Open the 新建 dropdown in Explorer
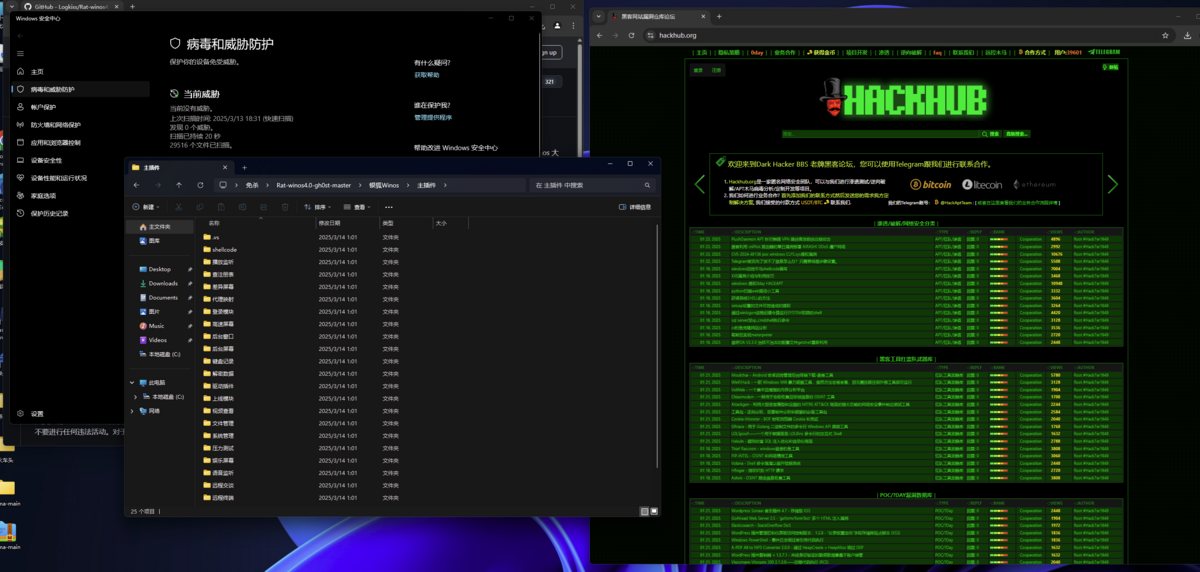Image resolution: width=1200 pixels, height=572 pixels. 147,207
